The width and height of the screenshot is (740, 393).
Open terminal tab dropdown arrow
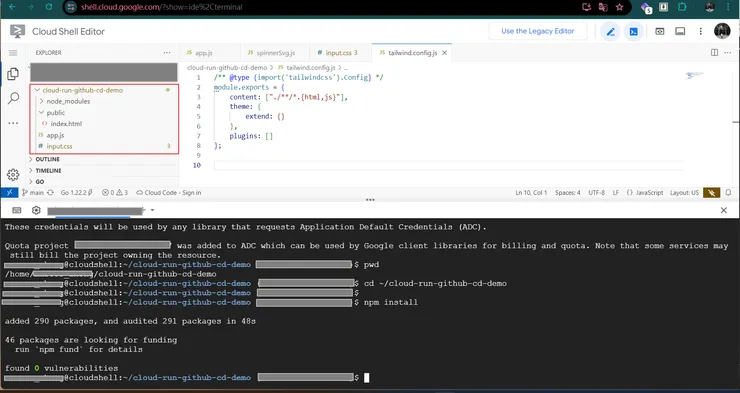point(152,210)
